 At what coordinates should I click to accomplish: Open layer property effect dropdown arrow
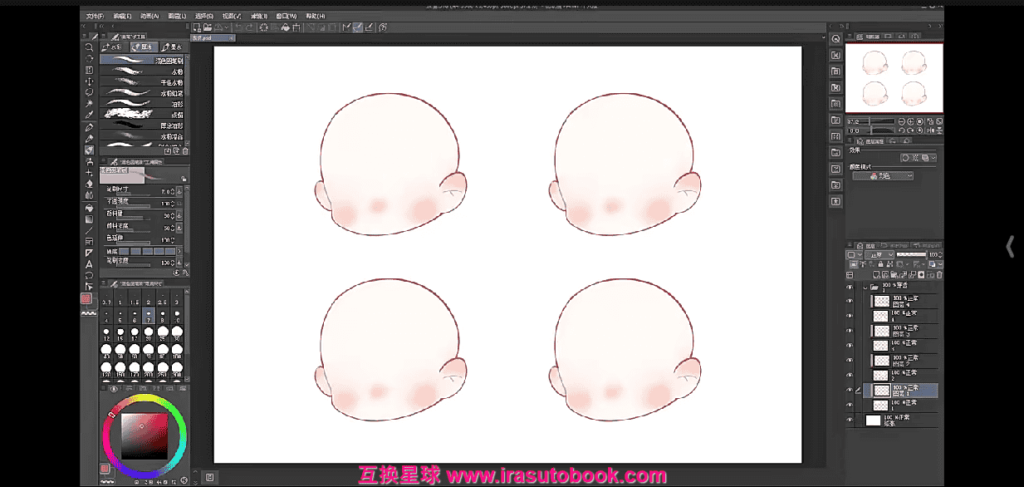pos(933,157)
